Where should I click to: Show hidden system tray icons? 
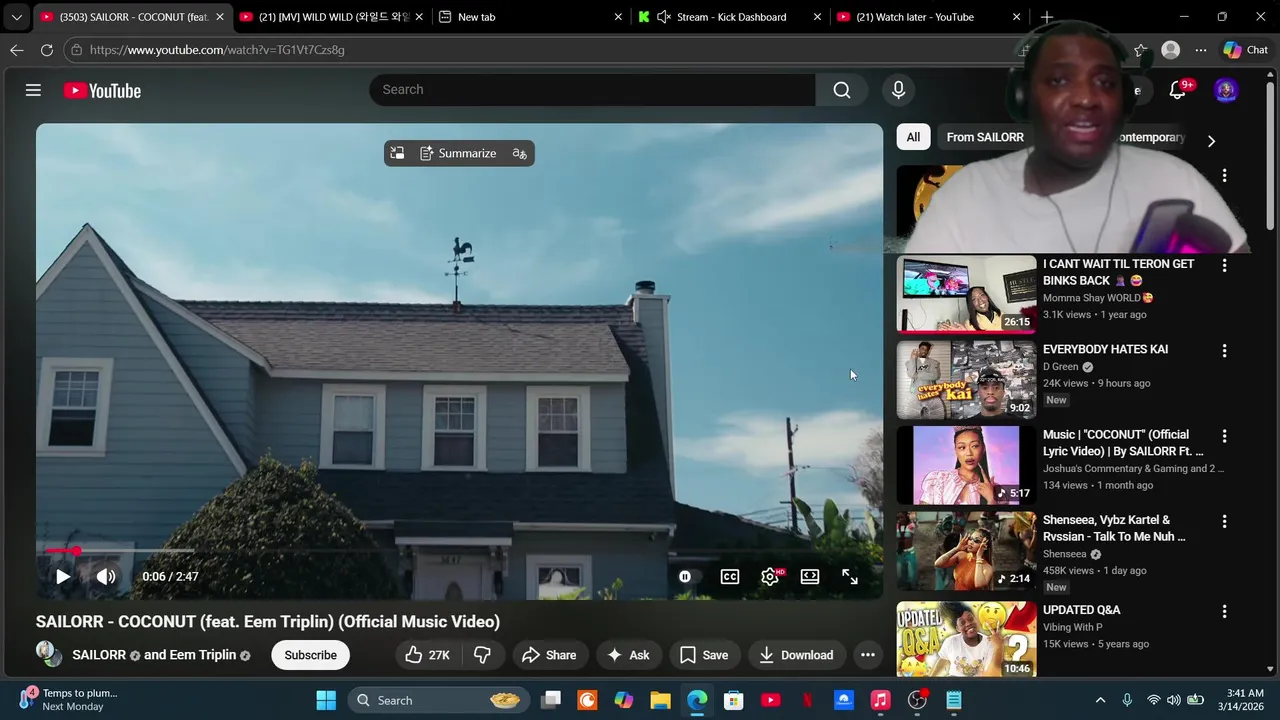click(x=1100, y=700)
